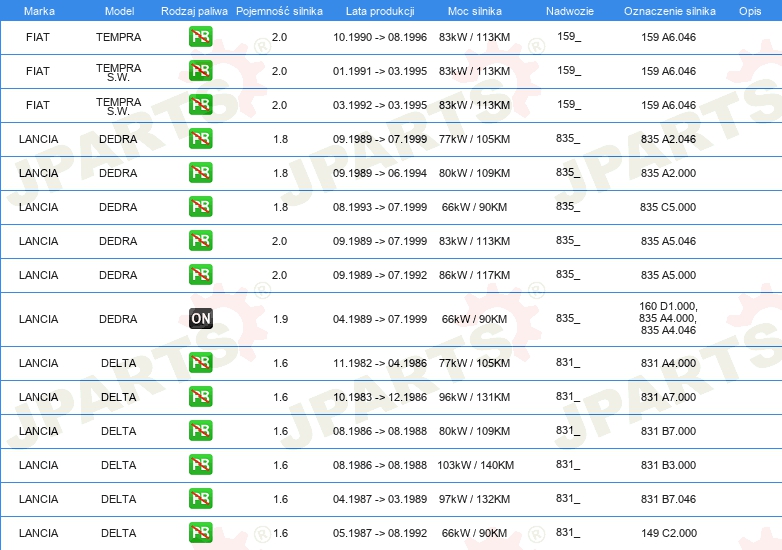The height and width of the screenshot is (550, 782).
Task: Click petrol icon for Dedra 86kW / 117KM row
Action: click(201, 274)
